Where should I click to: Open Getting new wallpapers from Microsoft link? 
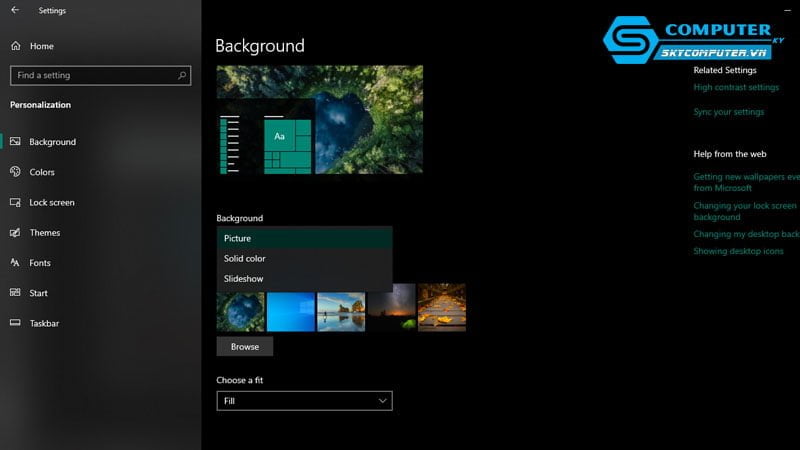tap(746, 182)
